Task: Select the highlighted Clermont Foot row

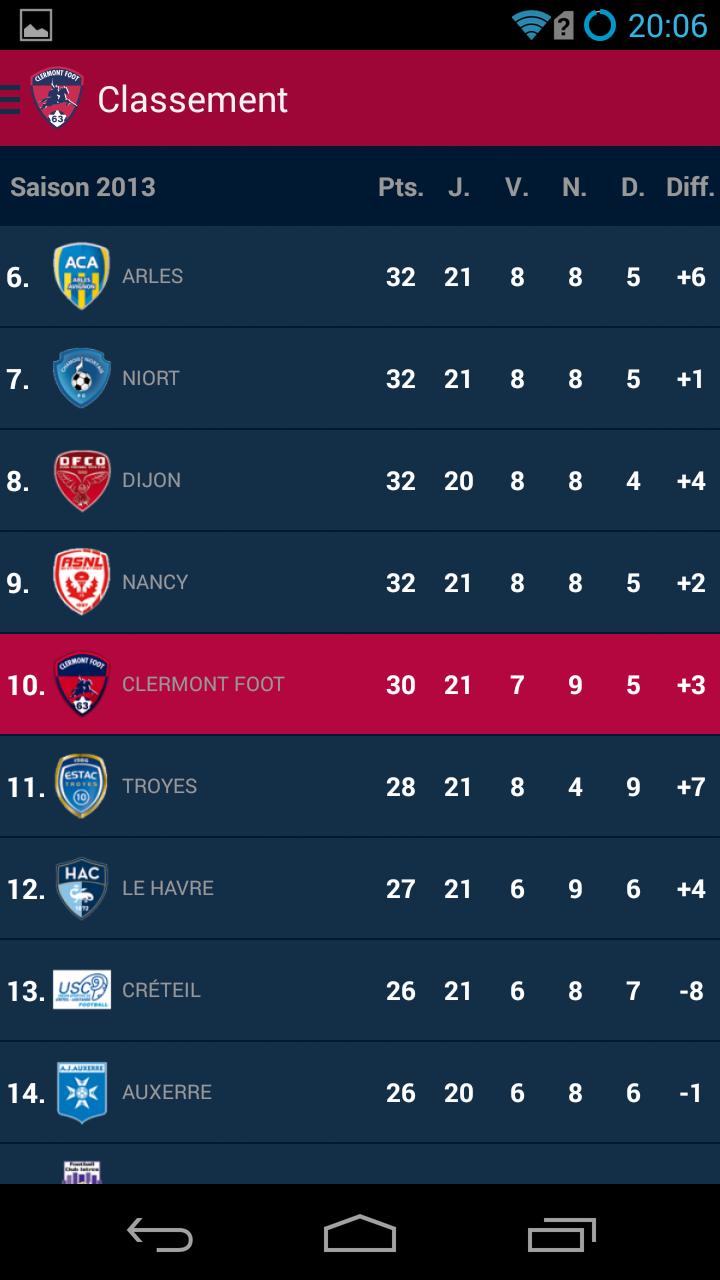Action: 360,684
